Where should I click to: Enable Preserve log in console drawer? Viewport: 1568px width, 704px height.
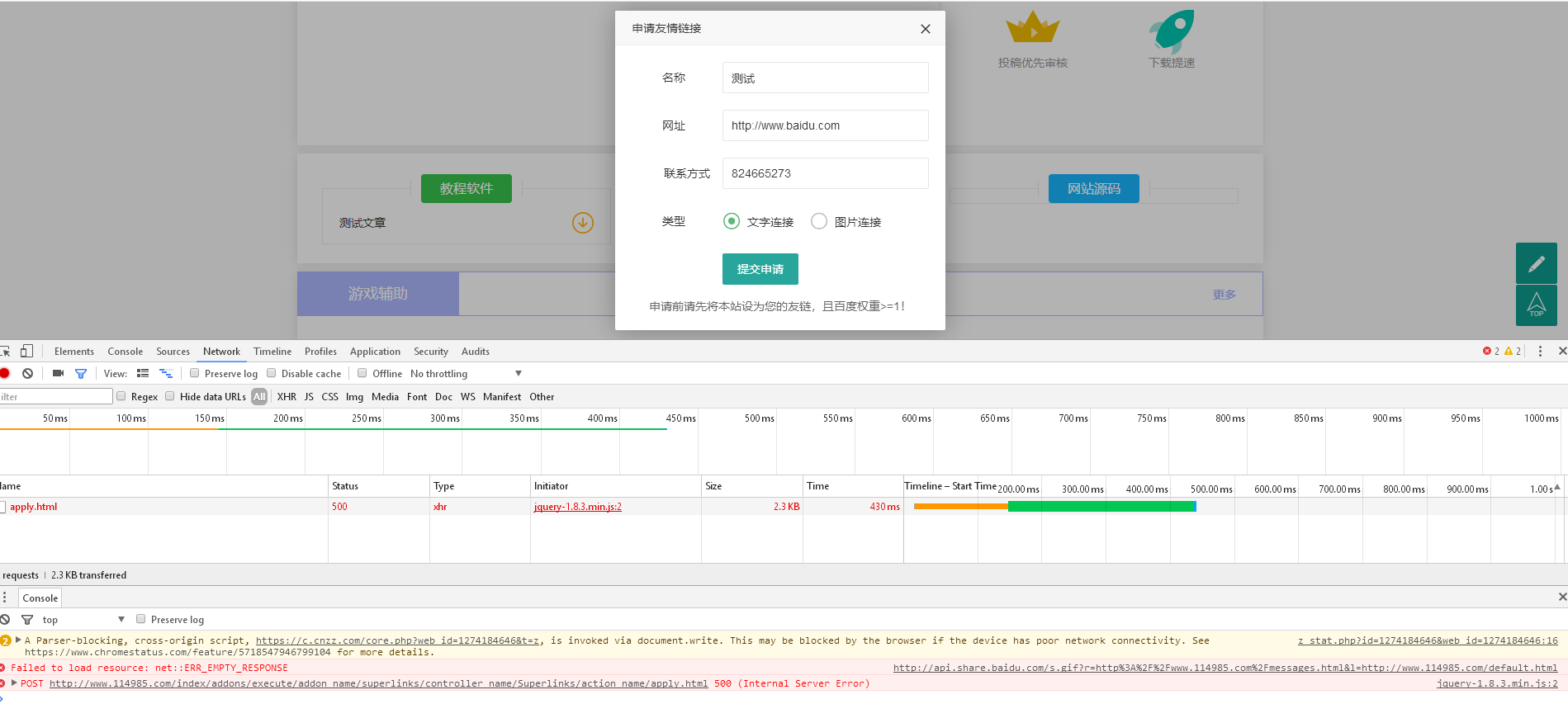click(141, 619)
